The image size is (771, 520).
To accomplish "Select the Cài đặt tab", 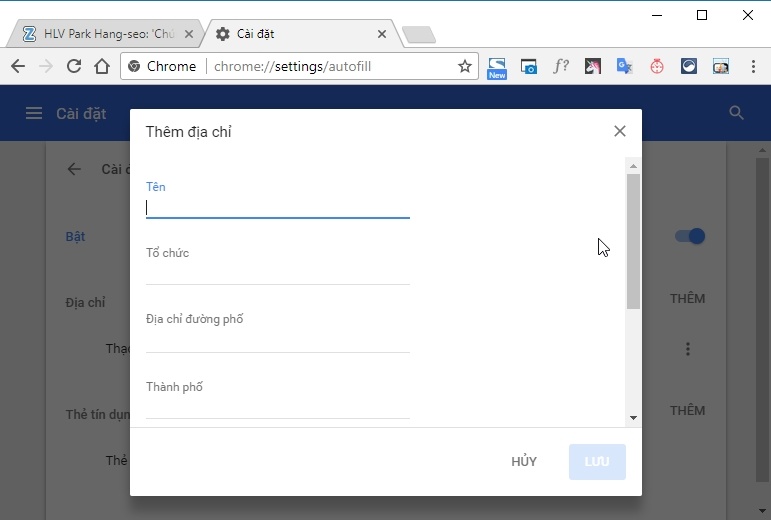I will pyautogui.click(x=300, y=34).
